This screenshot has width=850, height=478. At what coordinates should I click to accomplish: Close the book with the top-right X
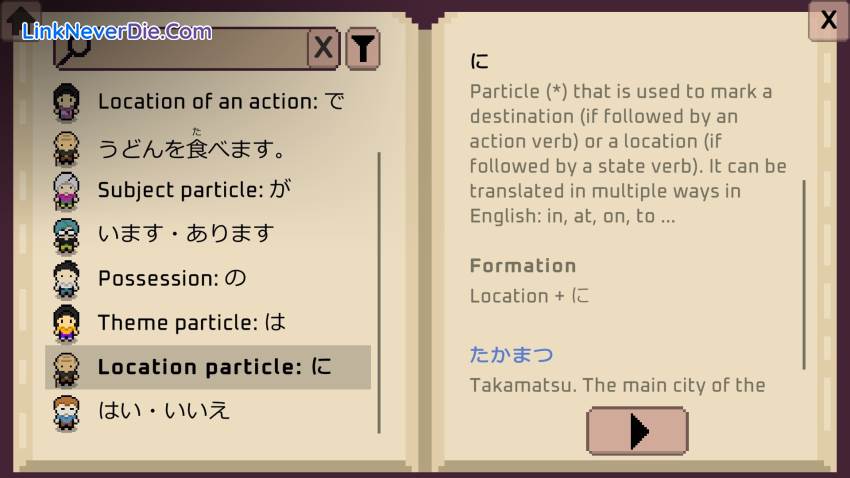point(828,20)
